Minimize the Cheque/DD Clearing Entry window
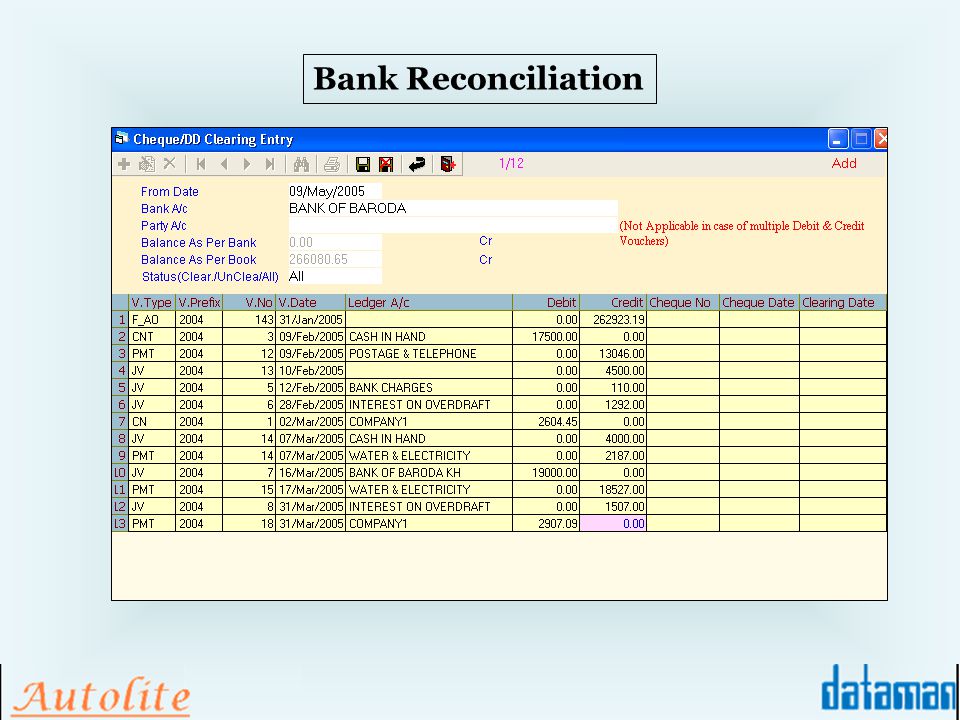 [838, 139]
